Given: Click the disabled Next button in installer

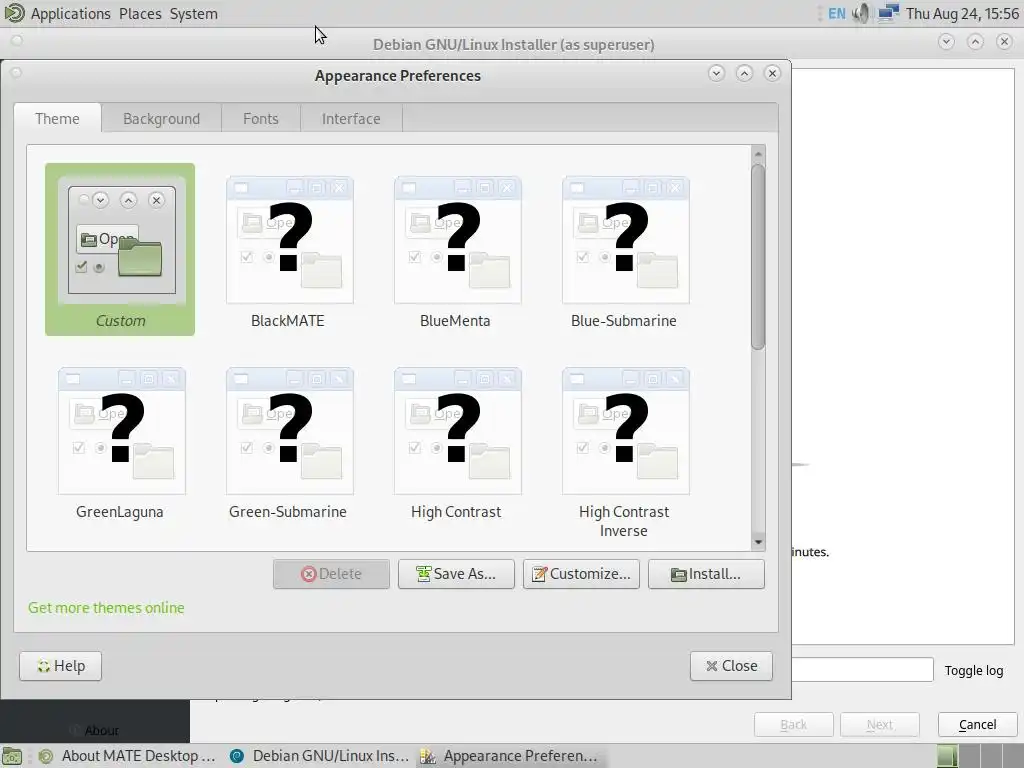Looking at the screenshot, I should click(x=880, y=725).
